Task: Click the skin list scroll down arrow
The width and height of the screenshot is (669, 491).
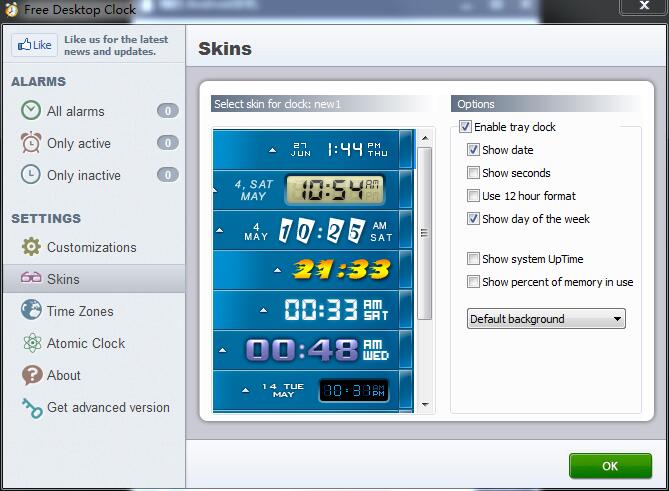Action: click(x=425, y=405)
